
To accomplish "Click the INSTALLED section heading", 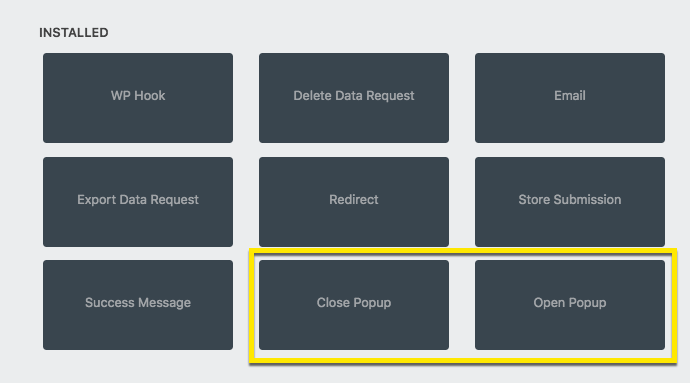I will coord(73,33).
